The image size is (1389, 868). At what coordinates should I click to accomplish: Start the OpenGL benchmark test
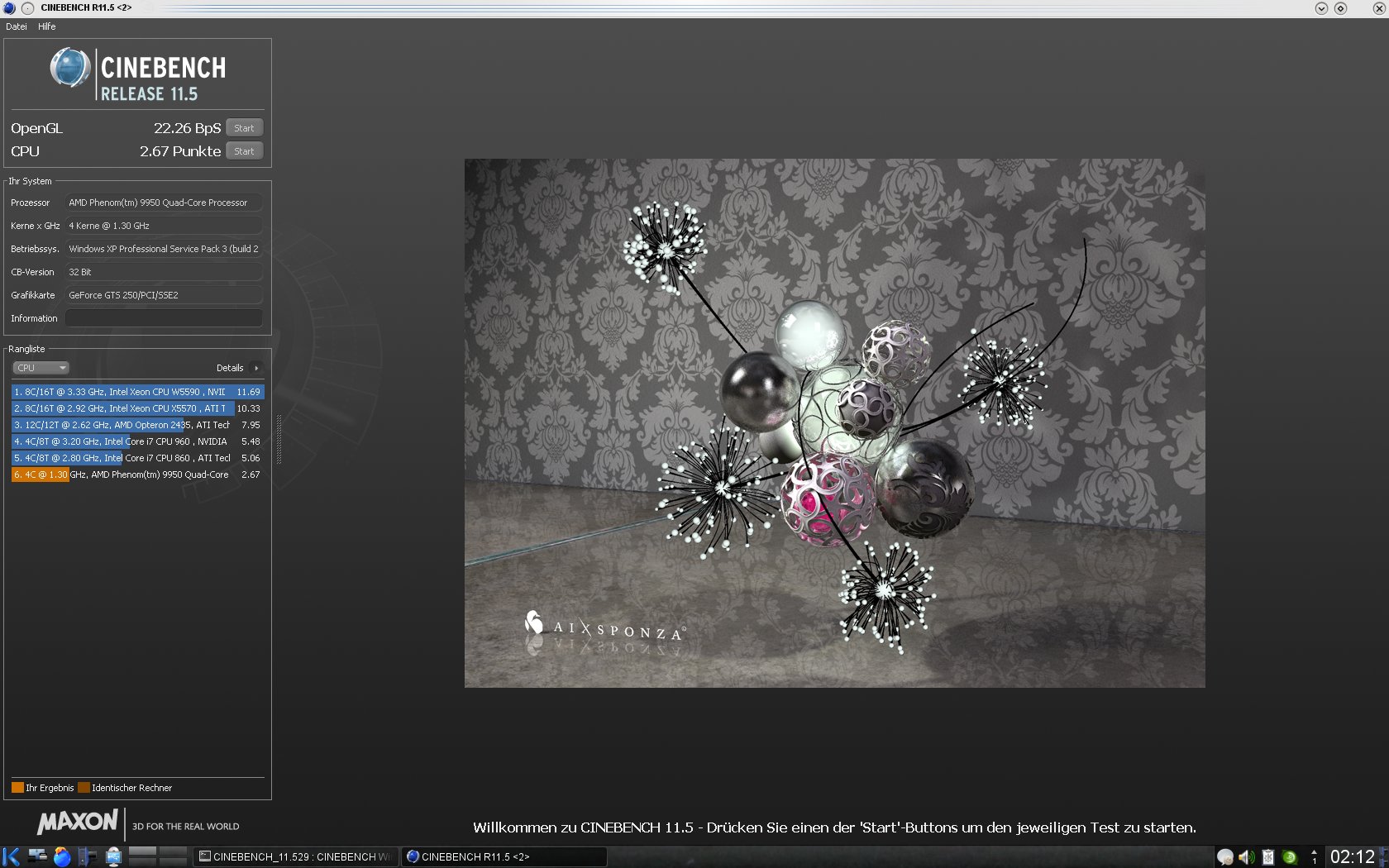[244, 128]
